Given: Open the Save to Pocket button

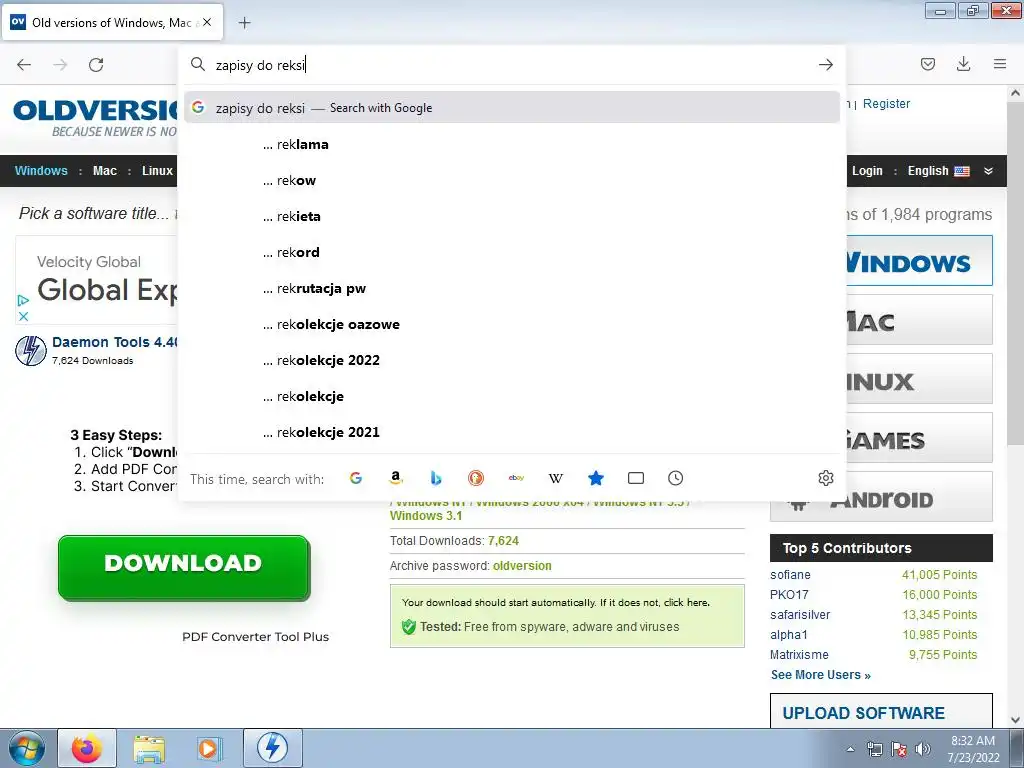Looking at the screenshot, I should pyautogui.click(x=927, y=64).
